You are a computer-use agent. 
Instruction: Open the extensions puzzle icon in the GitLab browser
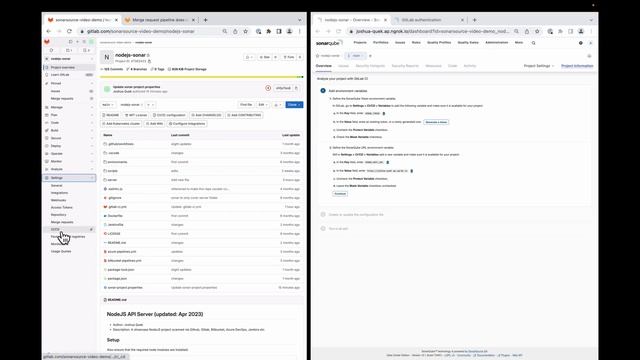(269, 31)
